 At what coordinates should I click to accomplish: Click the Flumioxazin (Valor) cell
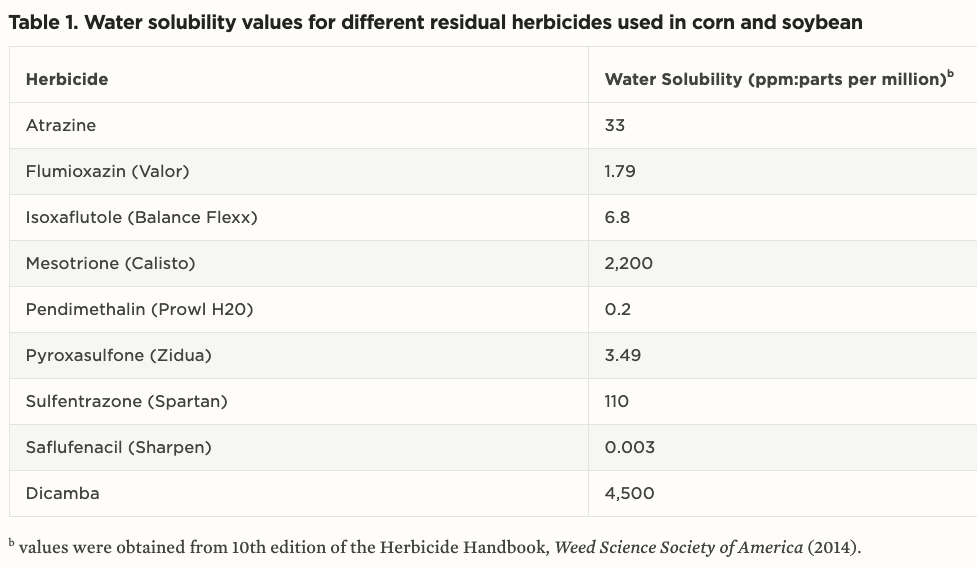click(107, 171)
